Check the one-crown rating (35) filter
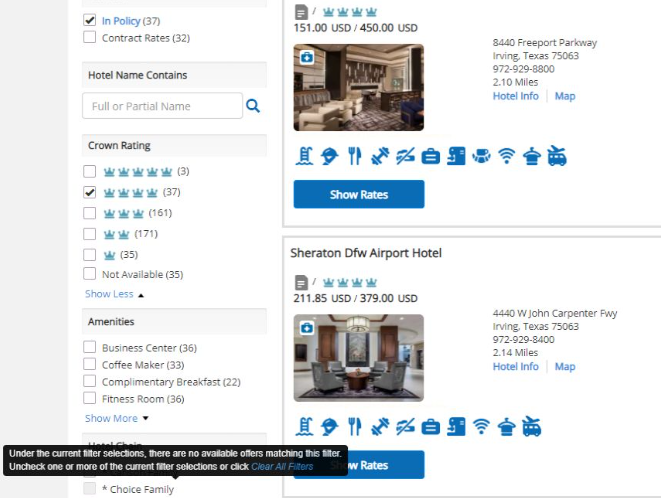 pyautogui.click(x=89, y=255)
